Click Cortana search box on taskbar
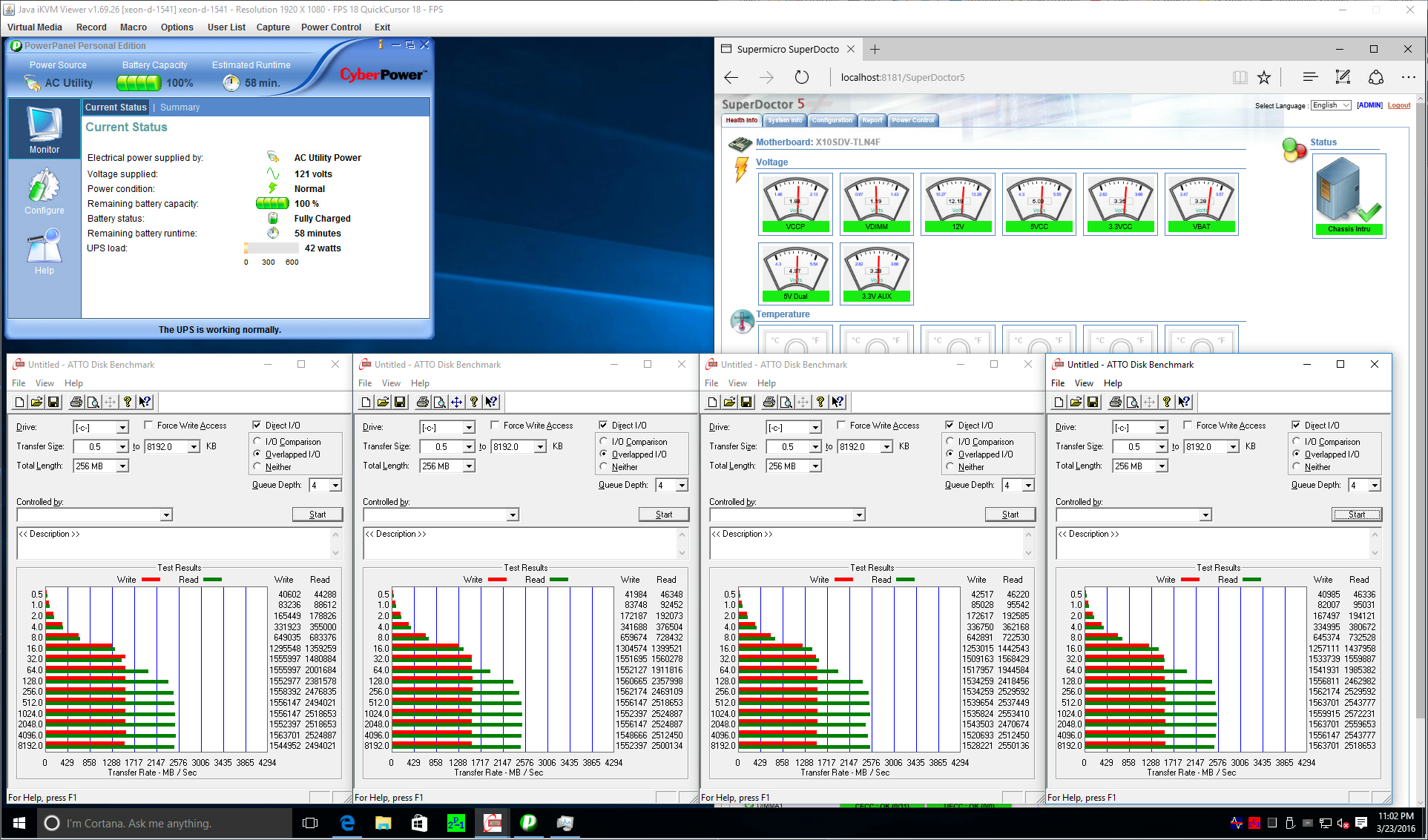 165,823
